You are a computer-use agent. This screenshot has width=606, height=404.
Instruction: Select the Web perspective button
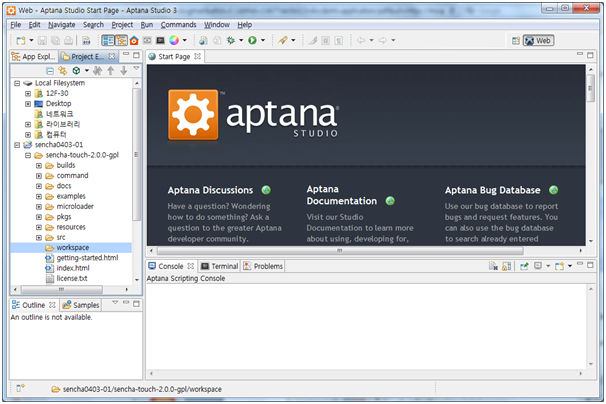click(x=538, y=41)
